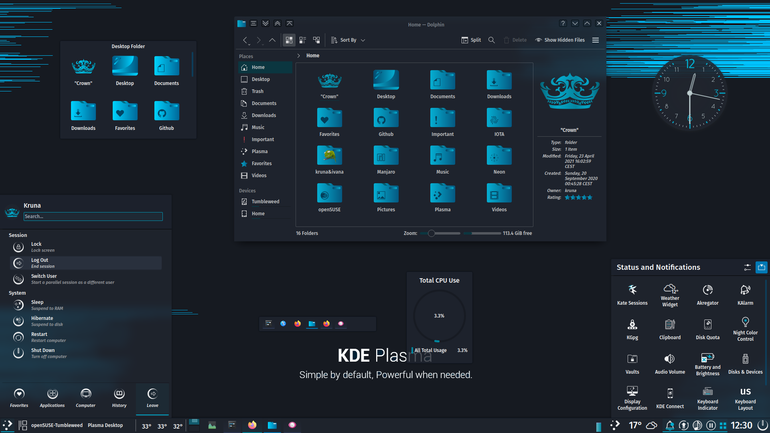This screenshot has width=770, height=433.
Task: Open the window application menu icon in the title bar
Action: [253, 23]
